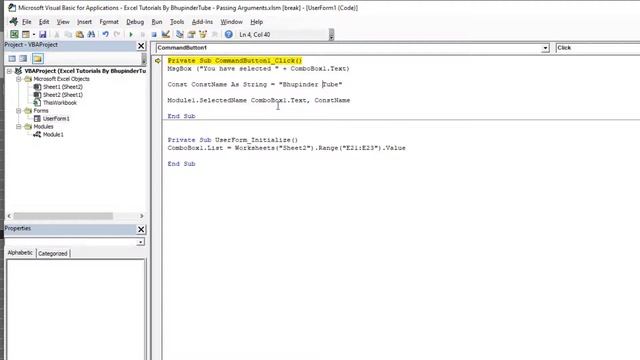Click the green Run/Continue play icon
This screenshot has width=640, height=360.
(x=131, y=35)
